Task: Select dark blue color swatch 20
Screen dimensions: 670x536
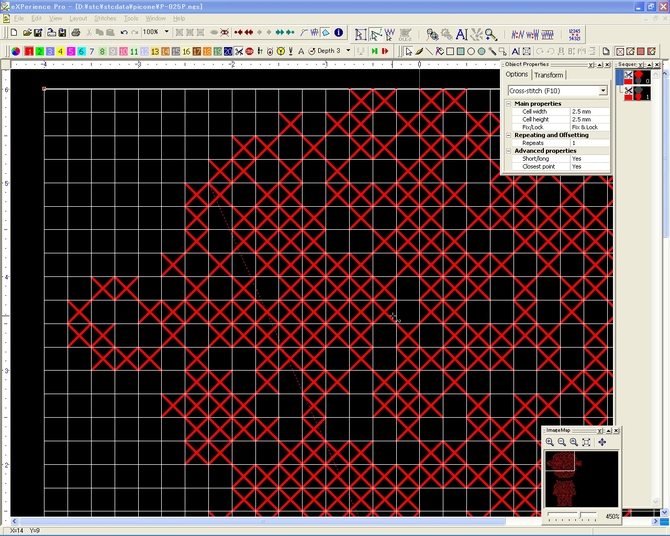Action: coord(228,51)
